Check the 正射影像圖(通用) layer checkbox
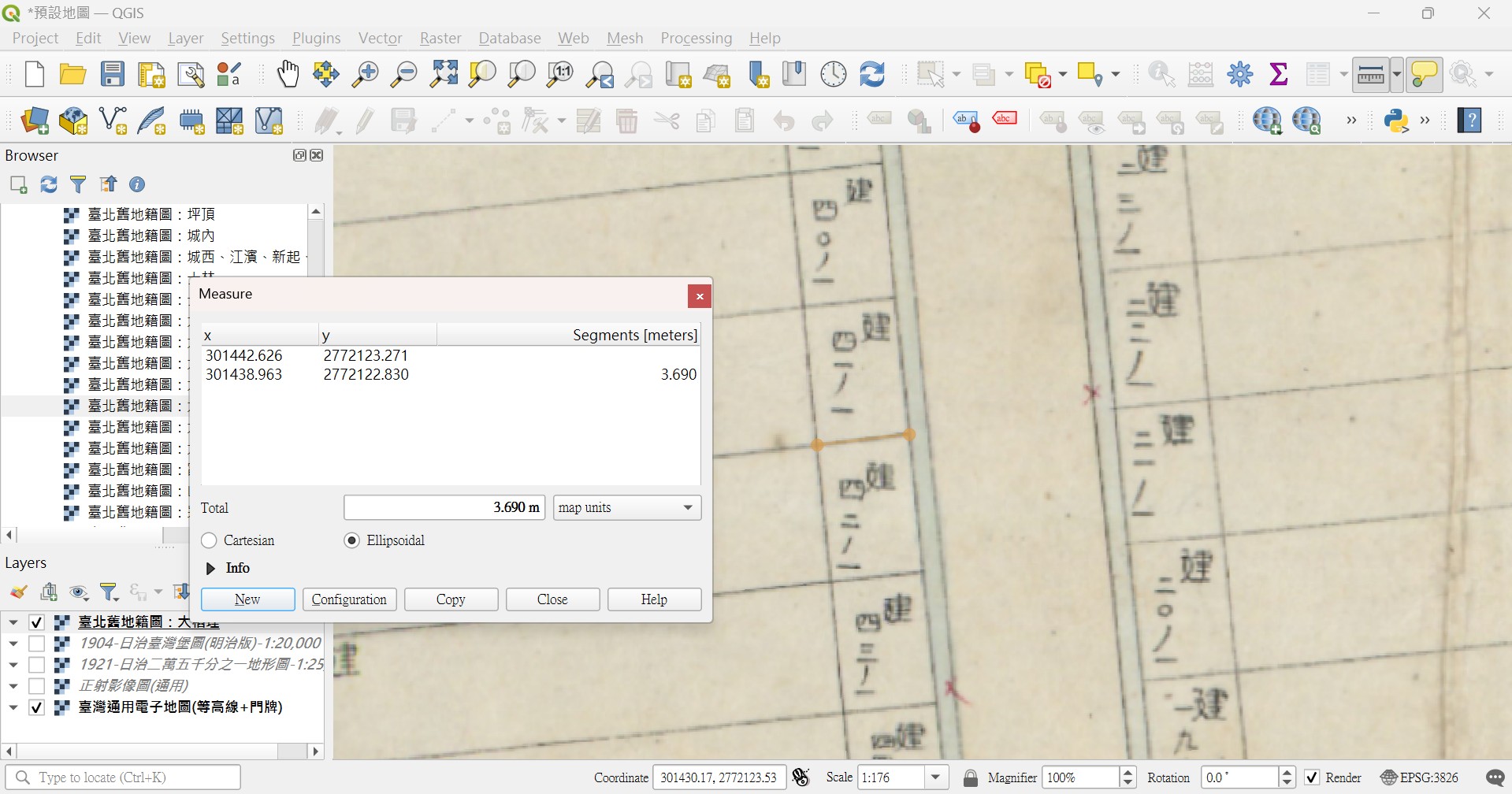Image resolution: width=1512 pixels, height=794 pixels. tap(36, 686)
